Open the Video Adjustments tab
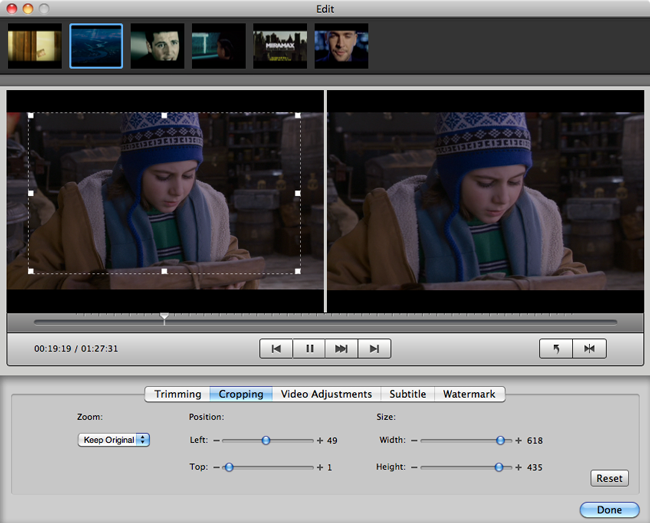Screen dimensions: 650x523 326,394
